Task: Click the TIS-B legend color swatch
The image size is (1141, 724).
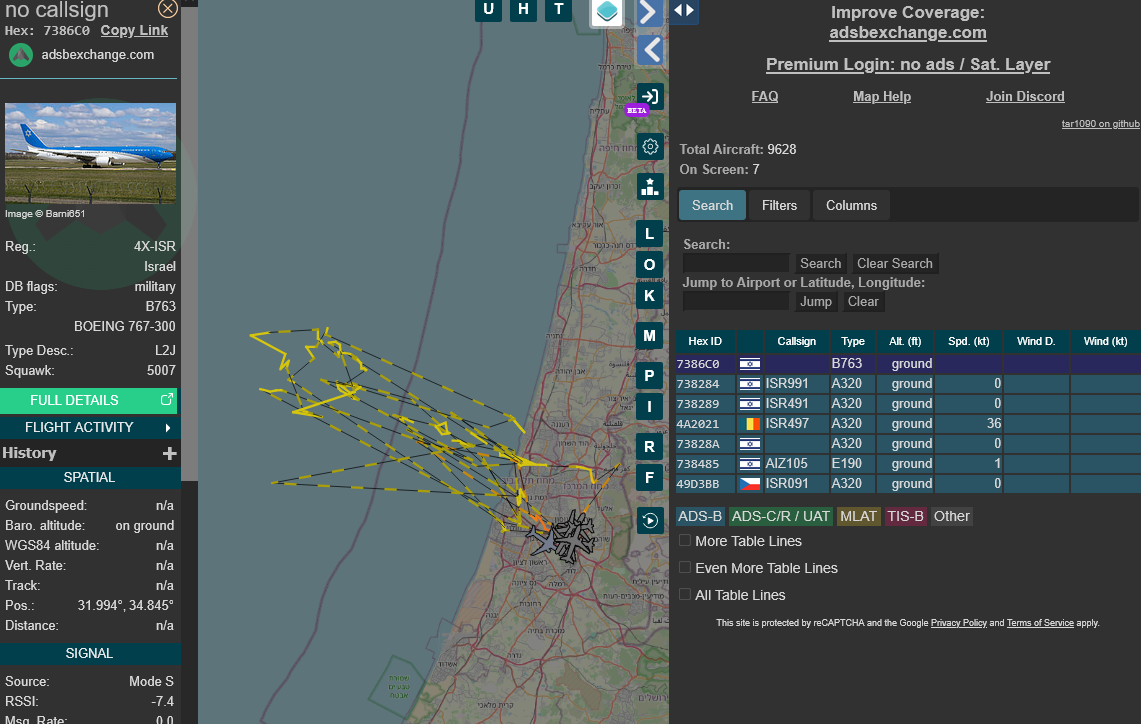Action: (x=905, y=516)
